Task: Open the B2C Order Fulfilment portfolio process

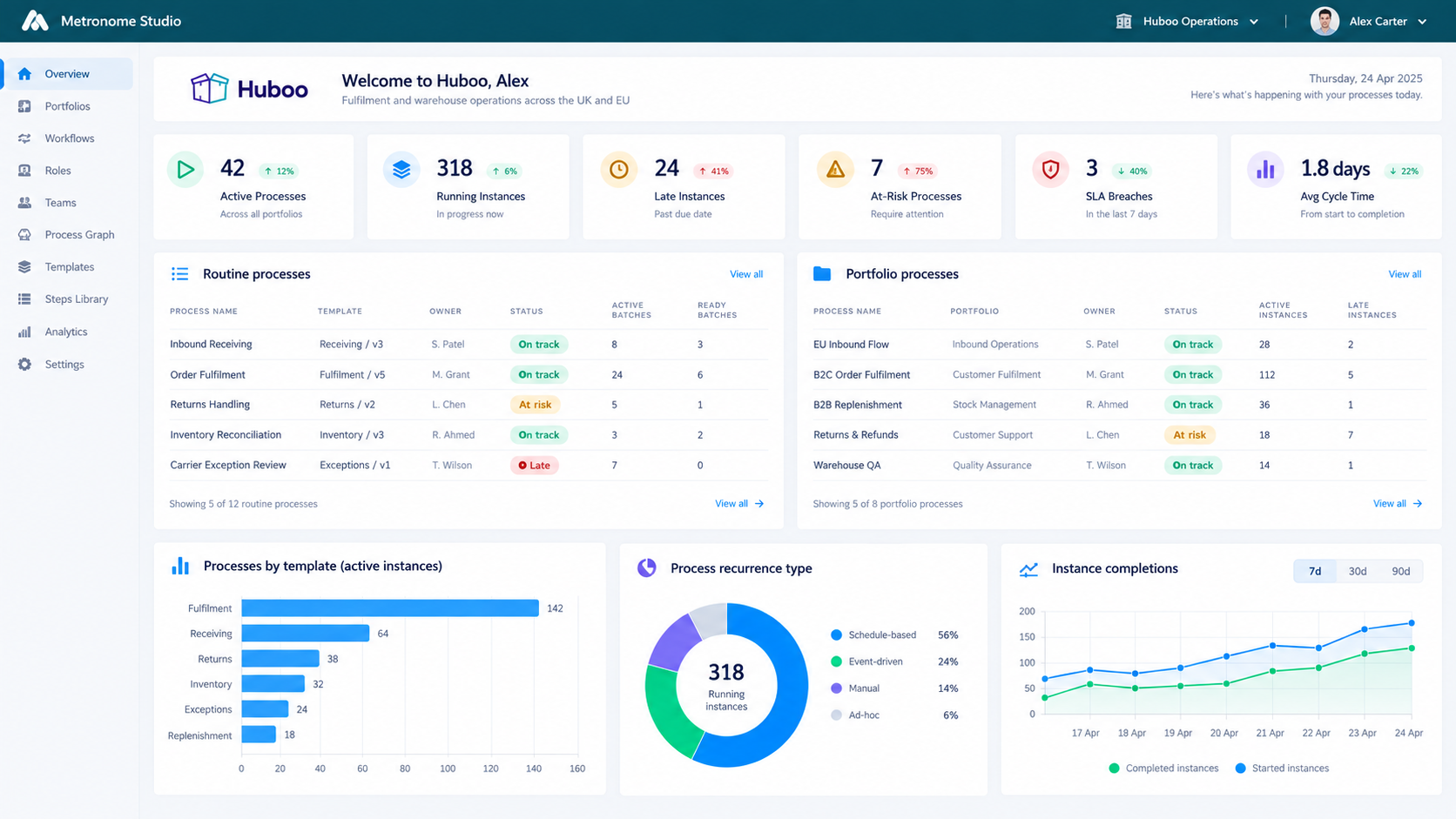Action: point(1120,375)
